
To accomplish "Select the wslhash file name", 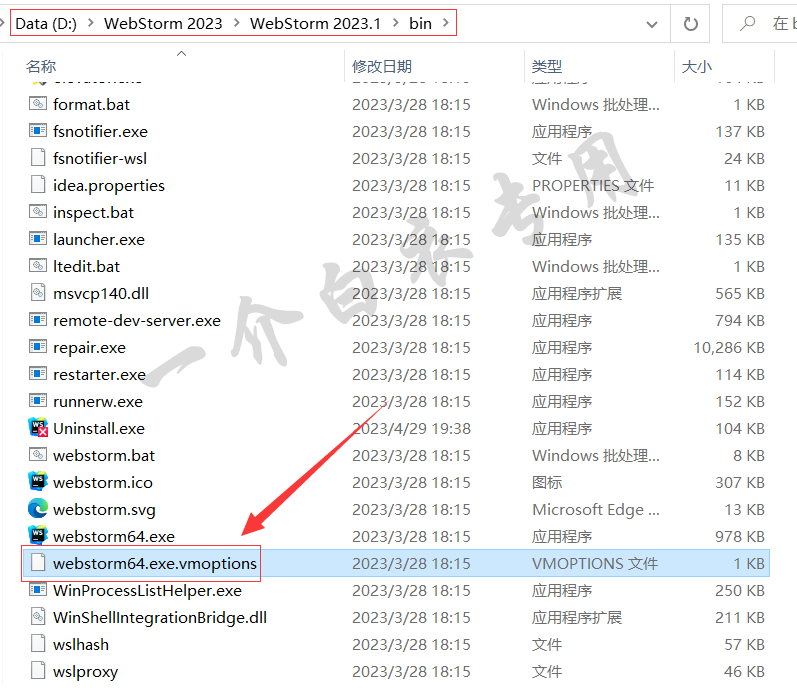I will coord(81,644).
